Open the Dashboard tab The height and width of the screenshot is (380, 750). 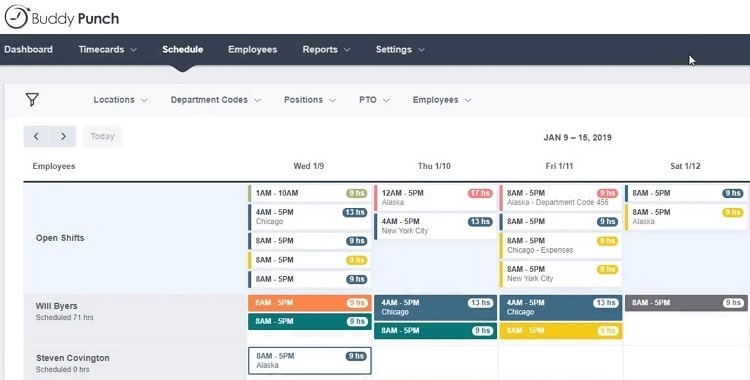(x=28, y=49)
